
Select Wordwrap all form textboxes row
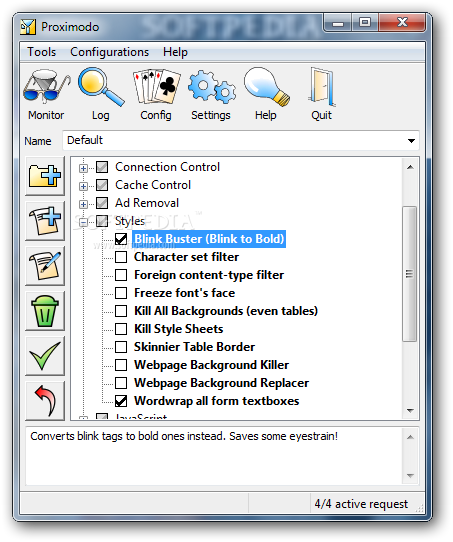[217, 401]
